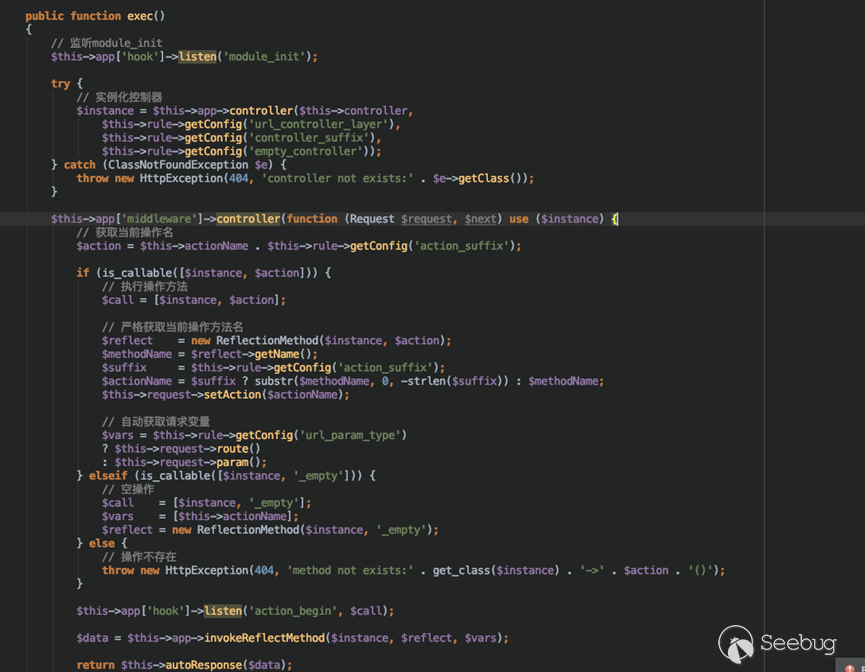Click highlighted controller on the middleware line
The height and width of the screenshot is (672, 865).
pos(248,219)
